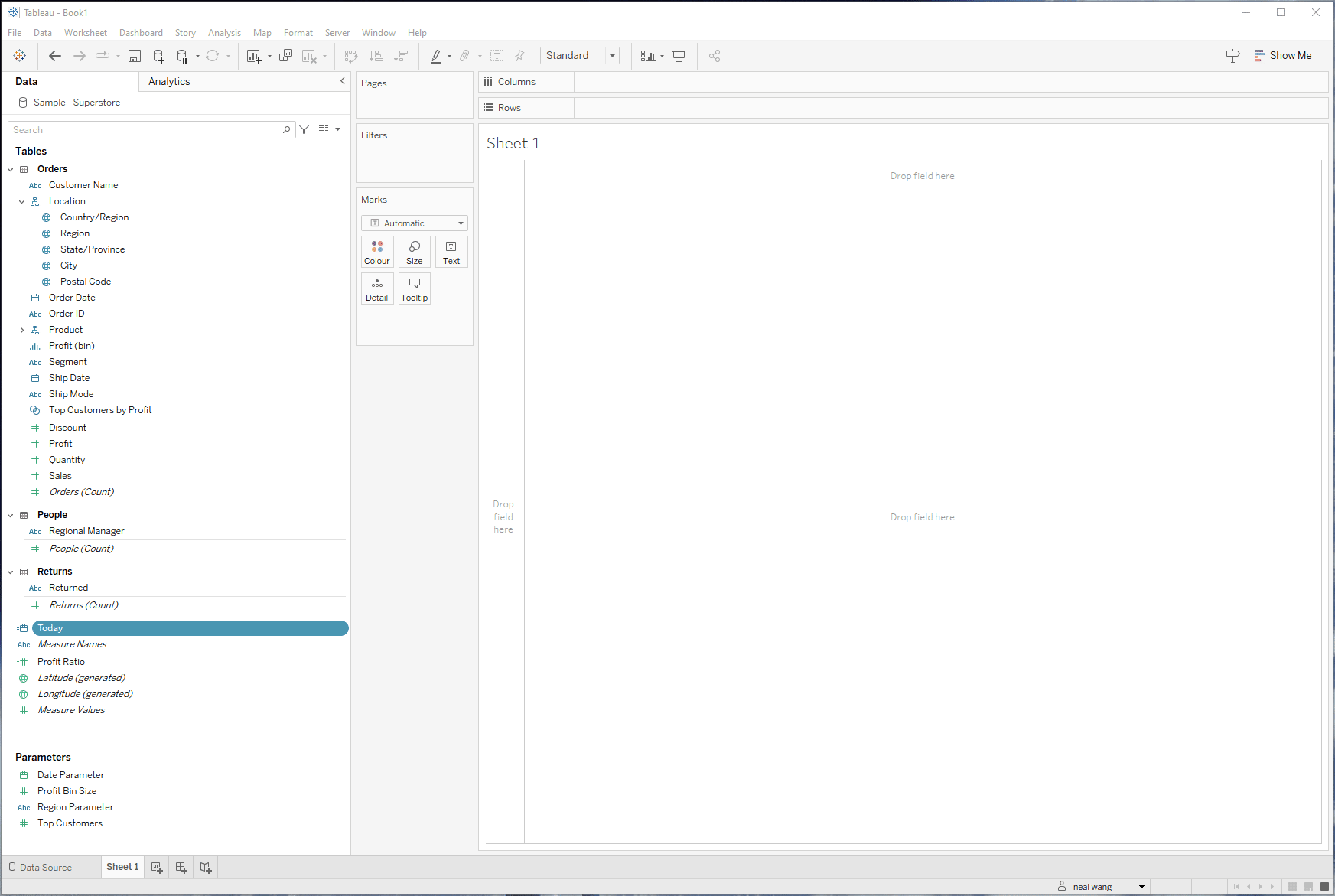This screenshot has height=896, width=1335.
Task: Switch to show sheet sorter view
Action: point(1292,887)
